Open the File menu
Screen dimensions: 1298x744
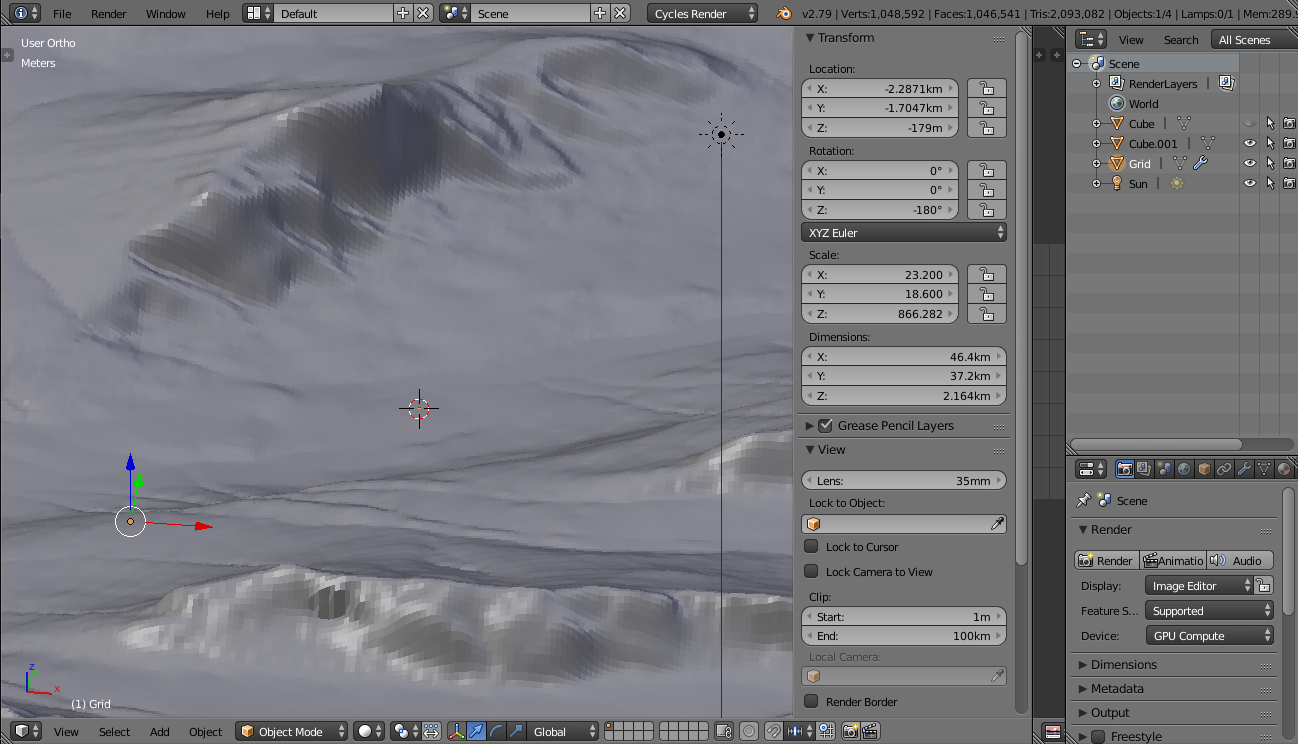coord(62,13)
